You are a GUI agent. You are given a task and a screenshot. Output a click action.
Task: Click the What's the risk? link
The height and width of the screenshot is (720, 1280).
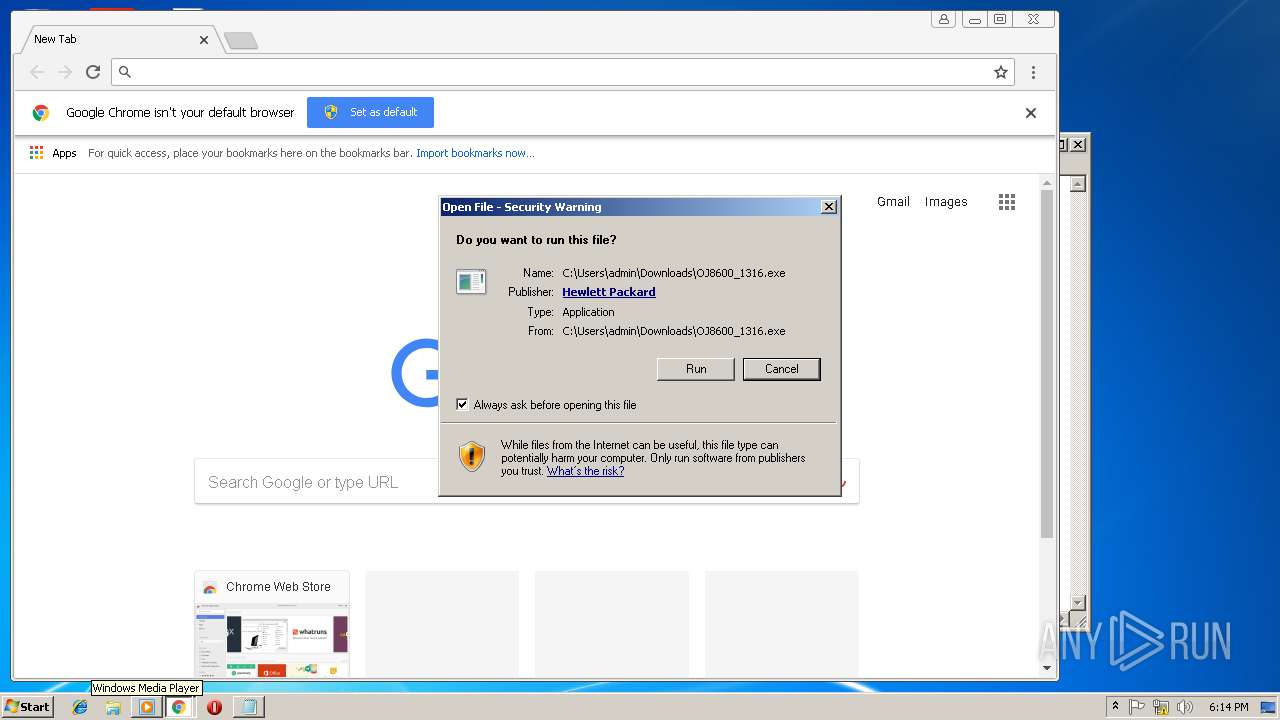tap(585, 471)
